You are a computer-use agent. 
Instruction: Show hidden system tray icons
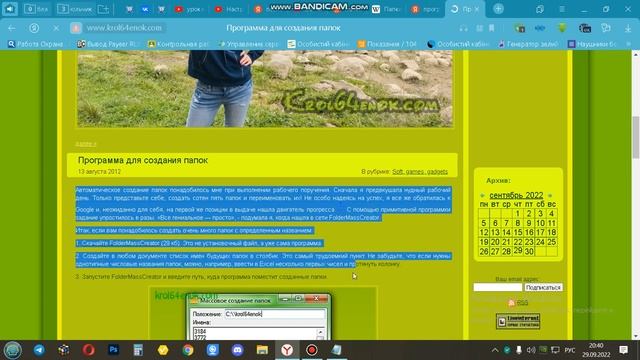point(495,350)
